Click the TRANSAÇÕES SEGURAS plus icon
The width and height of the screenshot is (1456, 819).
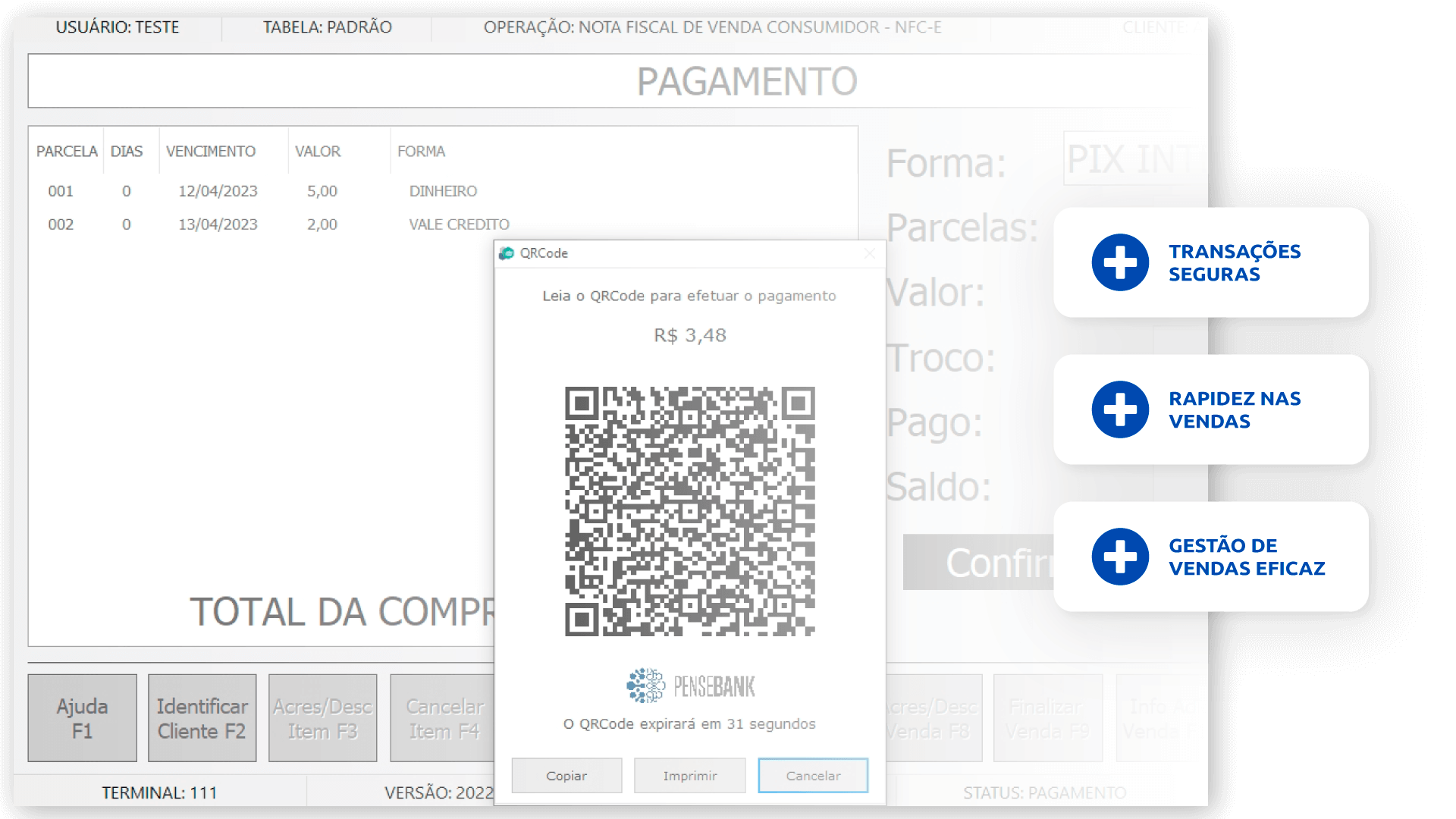tap(1119, 262)
